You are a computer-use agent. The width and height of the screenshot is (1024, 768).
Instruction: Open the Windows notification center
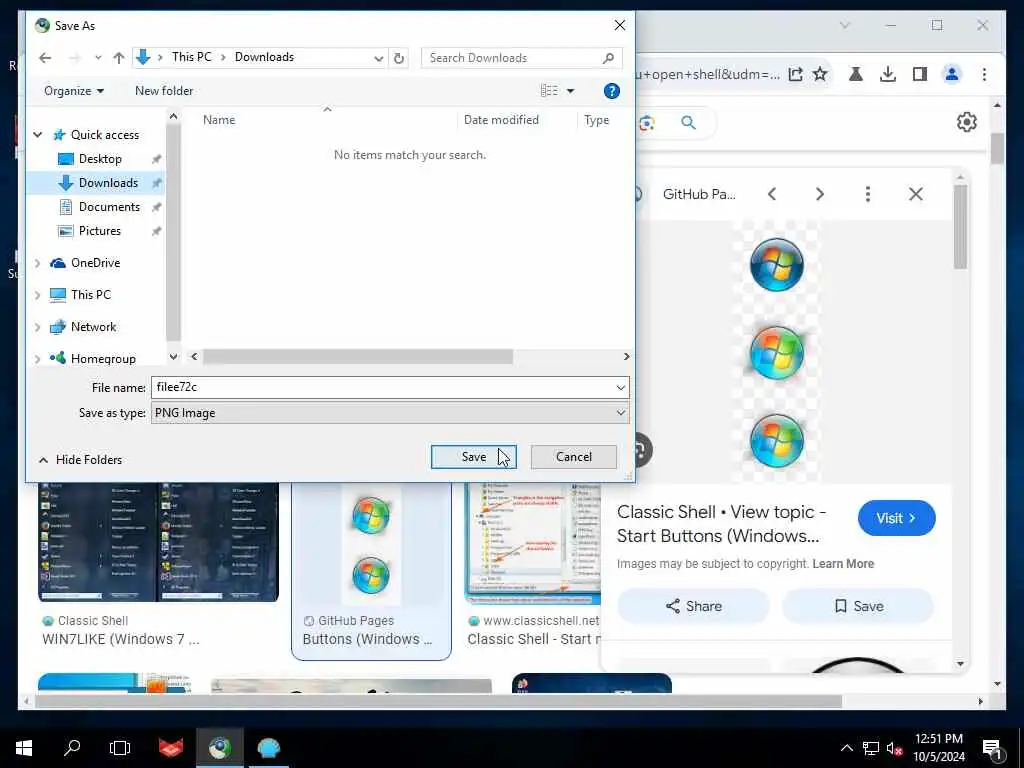click(992, 749)
